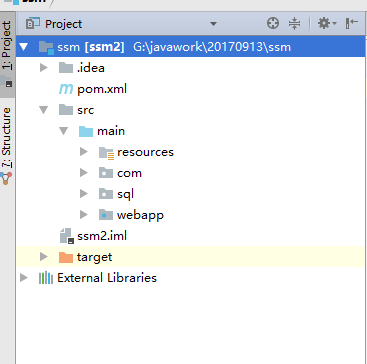Select the 'target' tree row

(x=190, y=257)
